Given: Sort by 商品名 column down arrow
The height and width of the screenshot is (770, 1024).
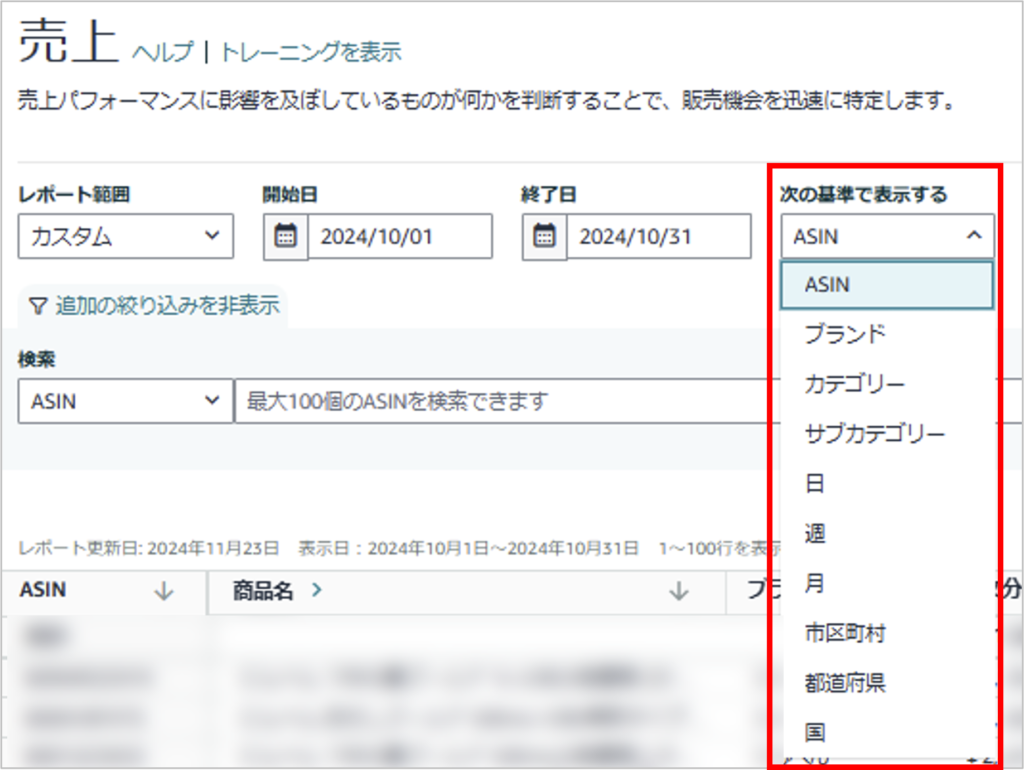Looking at the screenshot, I should 679,591.
